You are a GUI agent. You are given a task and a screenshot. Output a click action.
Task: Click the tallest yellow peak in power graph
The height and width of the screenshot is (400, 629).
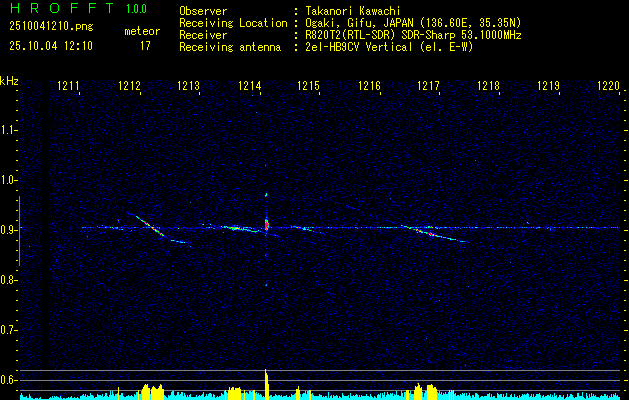[266, 384]
